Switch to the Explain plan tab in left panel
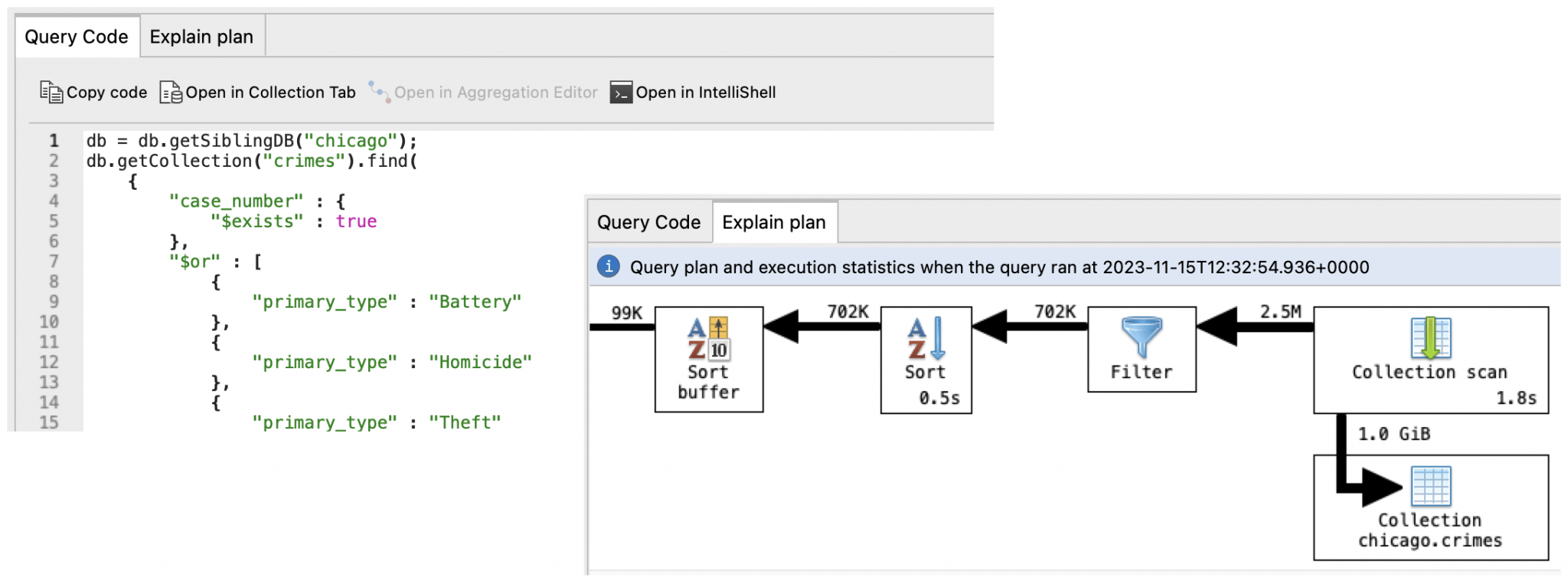This screenshot has height=581, width=1568. 201,36
